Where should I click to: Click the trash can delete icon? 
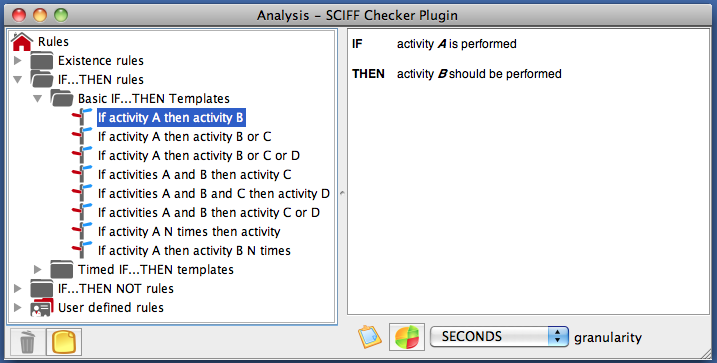tap(27, 342)
